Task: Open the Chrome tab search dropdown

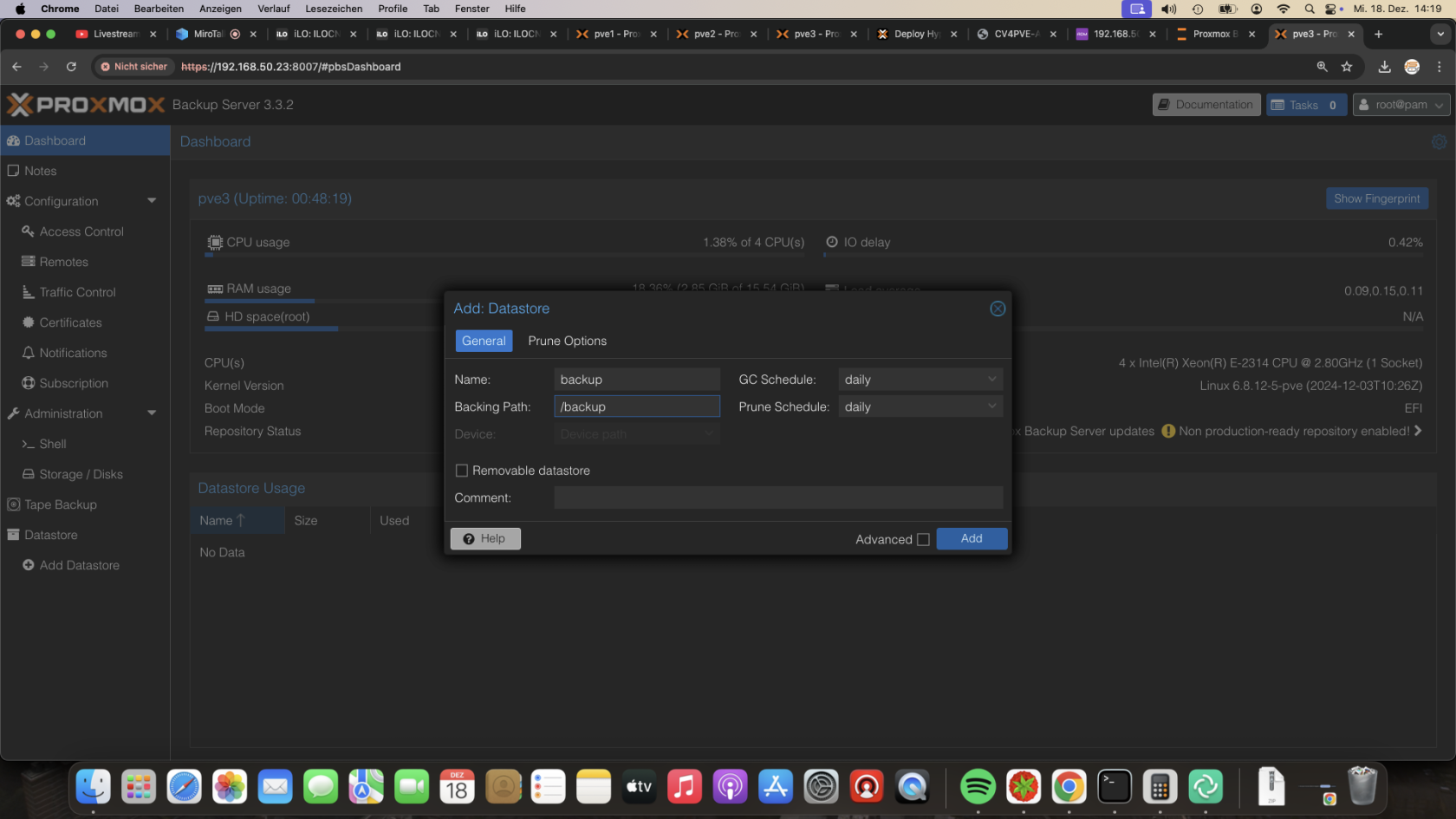Action: pyautogui.click(x=1440, y=34)
